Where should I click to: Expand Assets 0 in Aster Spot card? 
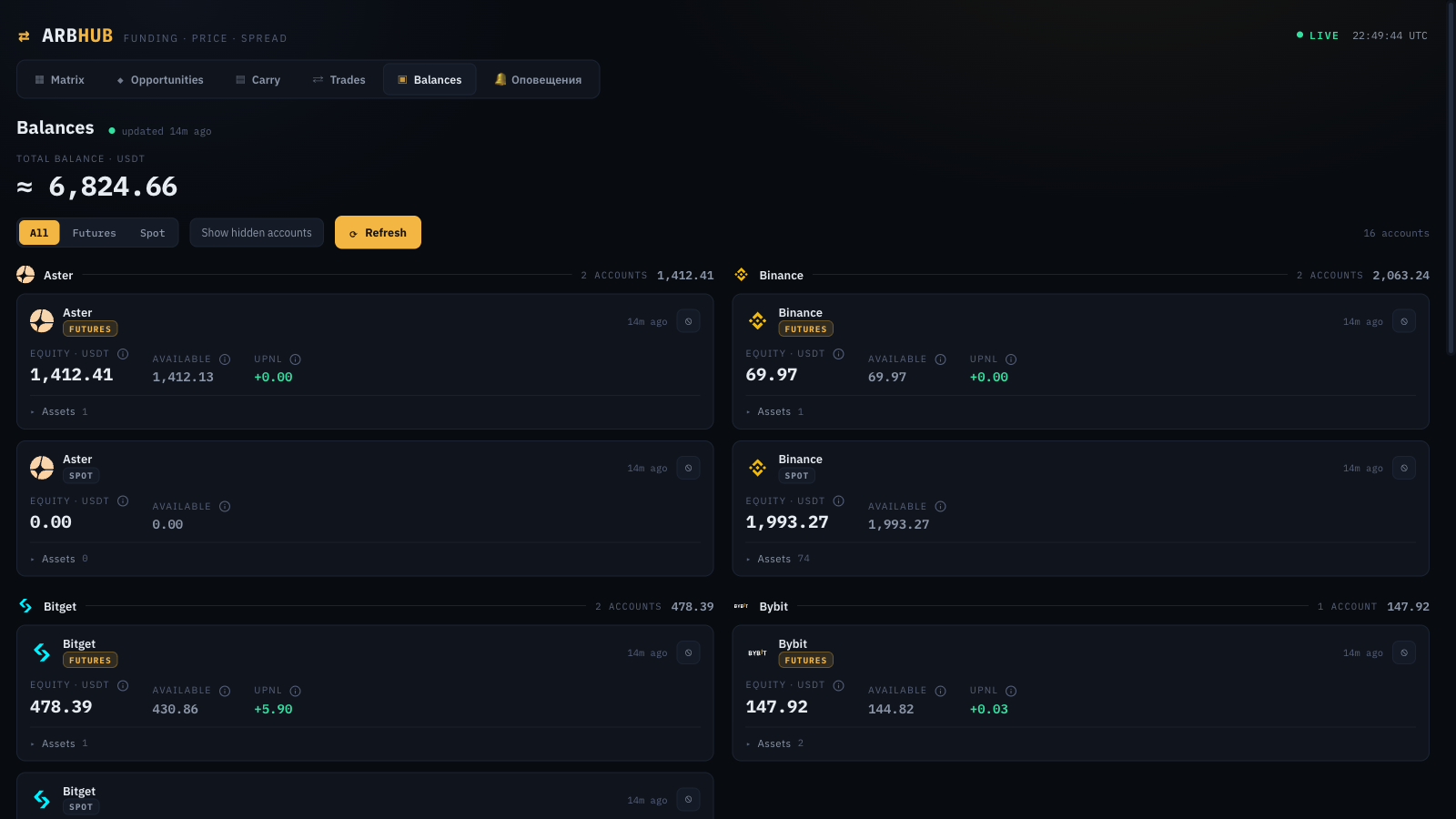coord(59,559)
